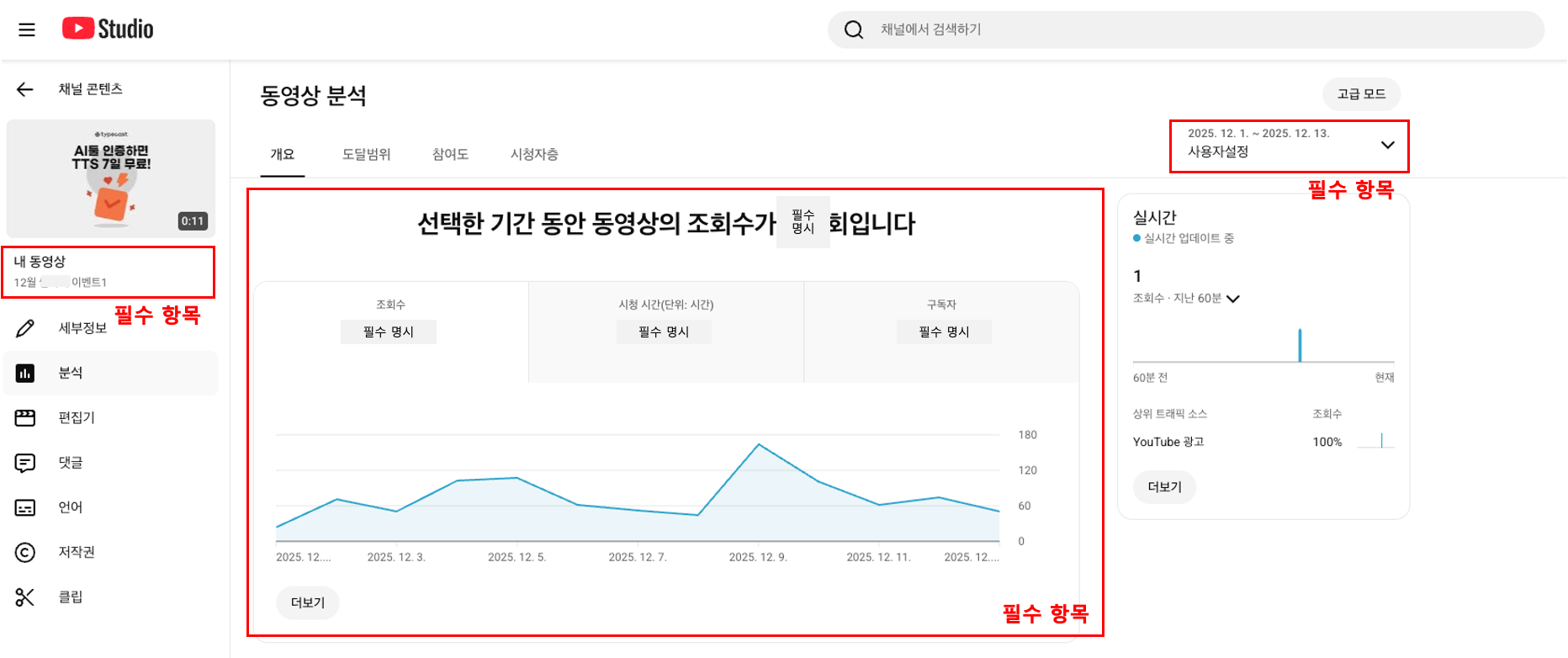Image resolution: width=1568 pixels, height=658 pixels.
Task: Open the 편집기 clapperboard icon
Action: 25,417
